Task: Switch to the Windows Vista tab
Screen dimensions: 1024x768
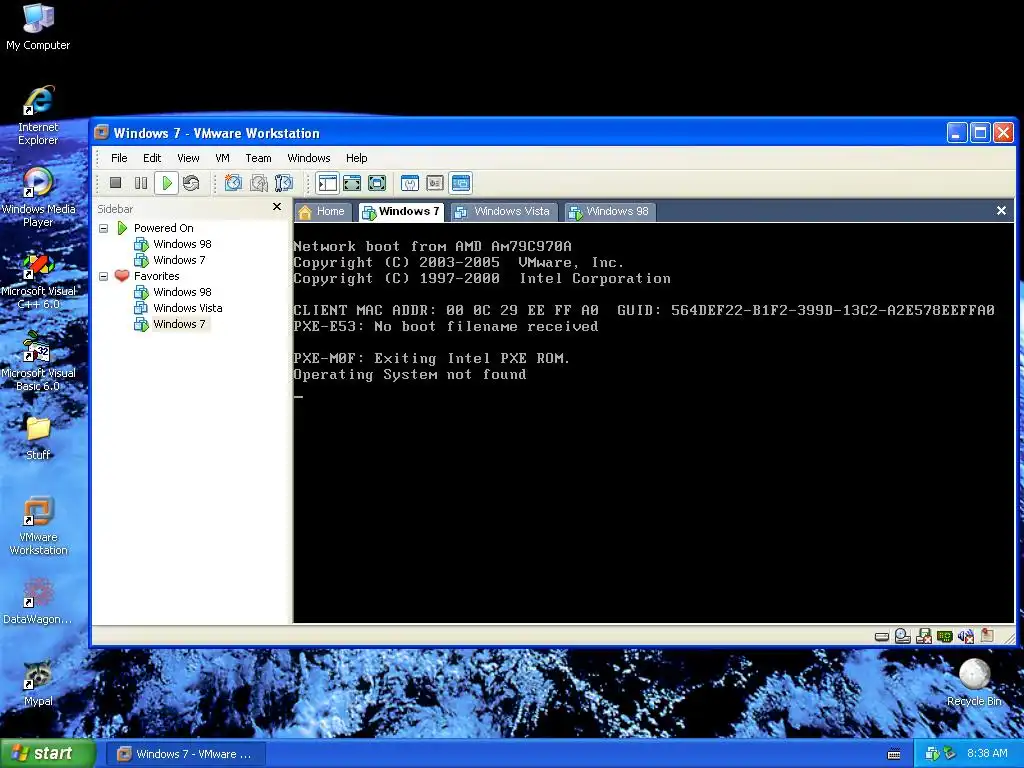Action: click(504, 212)
